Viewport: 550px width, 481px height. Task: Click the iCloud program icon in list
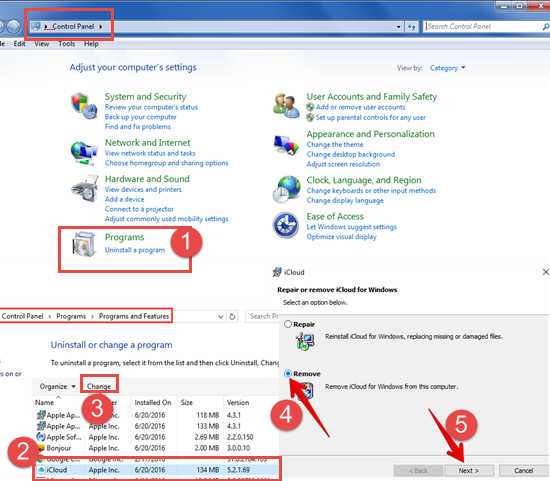(41, 470)
